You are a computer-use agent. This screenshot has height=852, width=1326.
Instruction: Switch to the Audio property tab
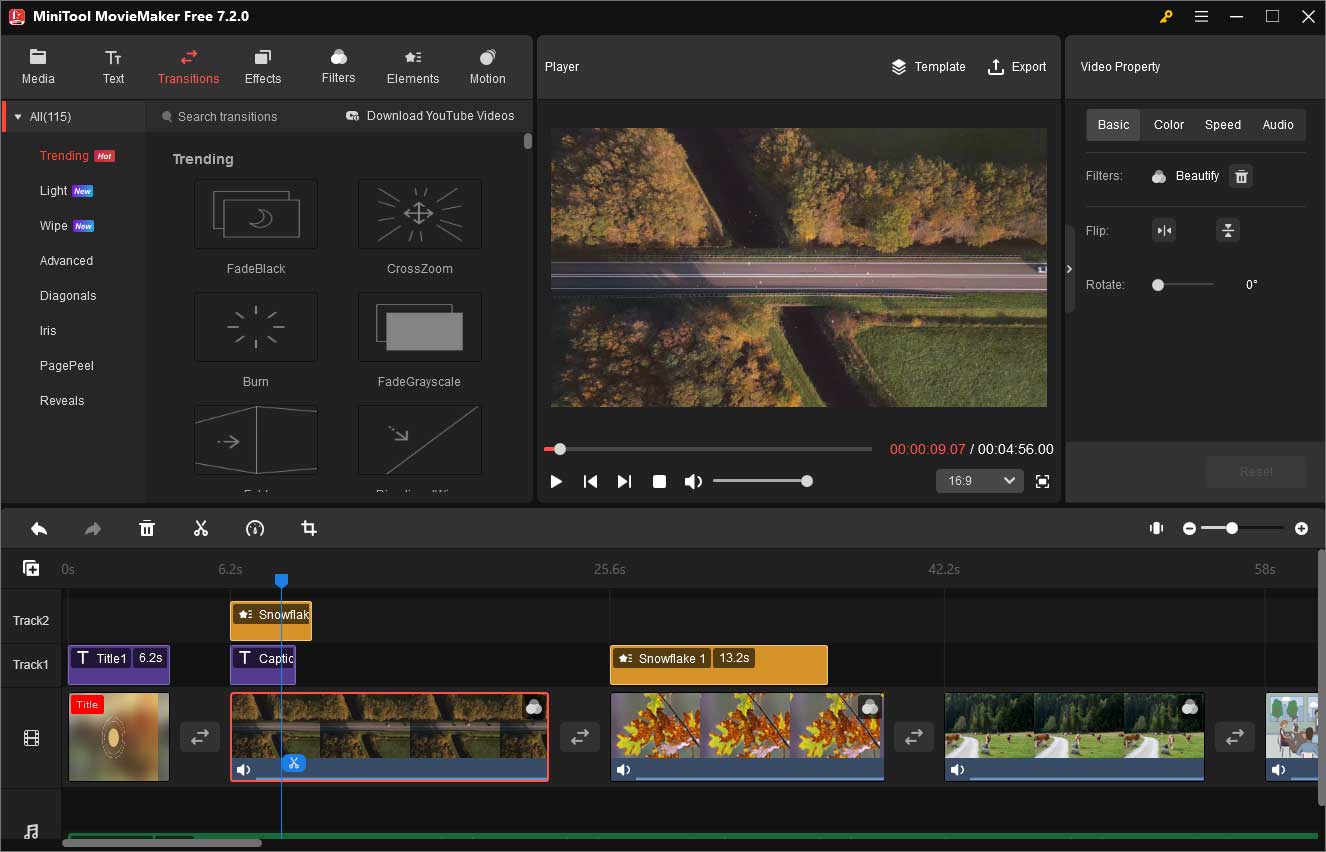click(1277, 125)
